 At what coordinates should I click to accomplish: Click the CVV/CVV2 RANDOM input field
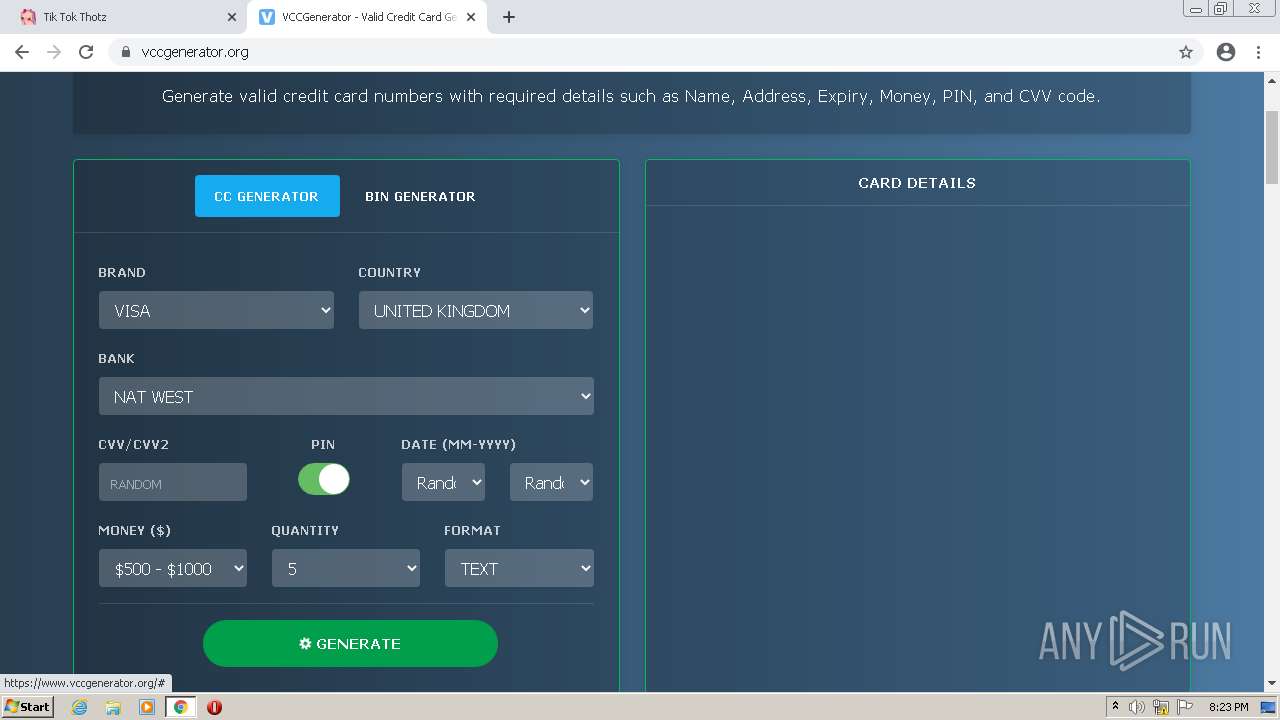173,483
